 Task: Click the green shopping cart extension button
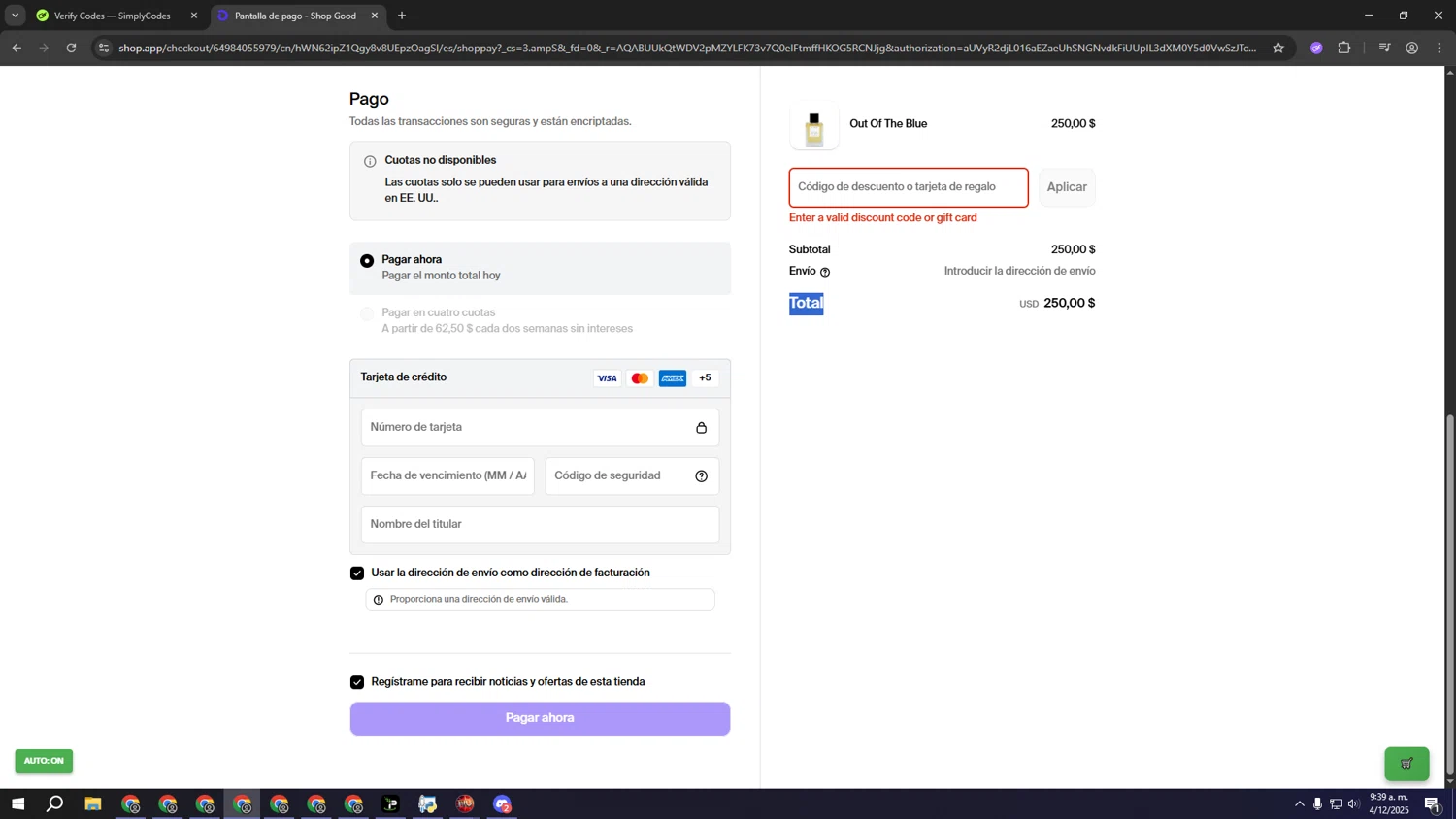[1406, 764]
